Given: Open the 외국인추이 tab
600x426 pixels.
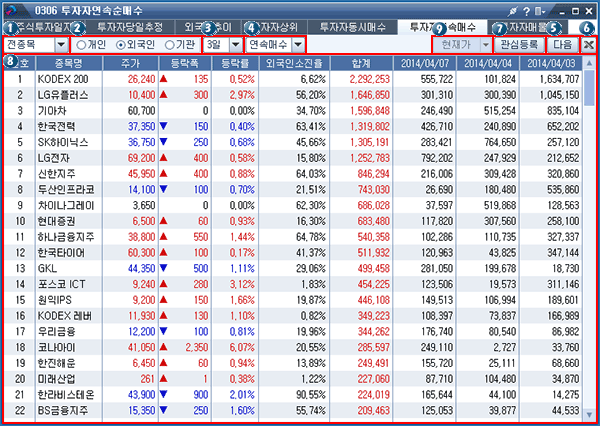Looking at the screenshot, I should 208,27.
